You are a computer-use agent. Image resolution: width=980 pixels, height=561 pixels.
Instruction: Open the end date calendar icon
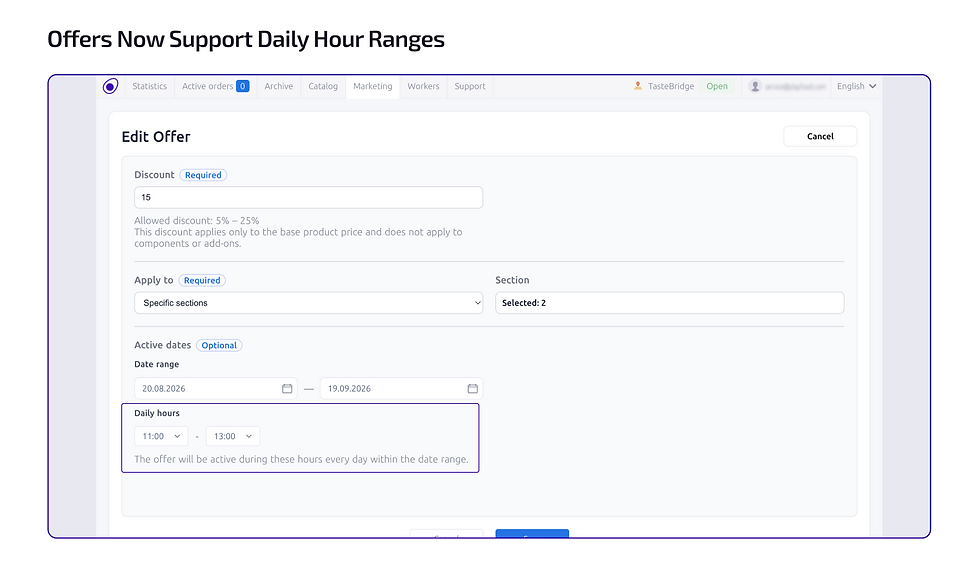[472, 389]
